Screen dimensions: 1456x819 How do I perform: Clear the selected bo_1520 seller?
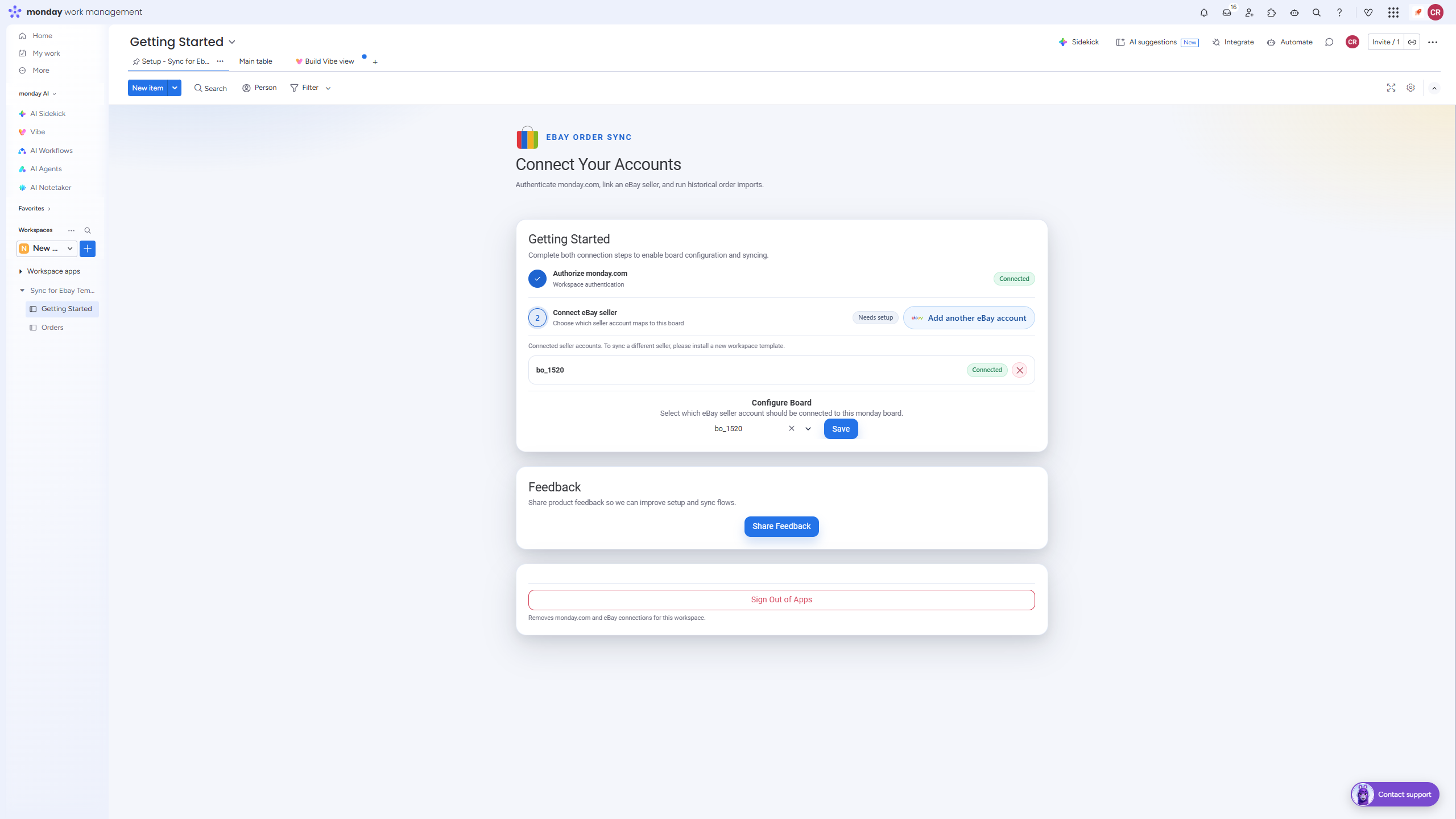(x=791, y=428)
